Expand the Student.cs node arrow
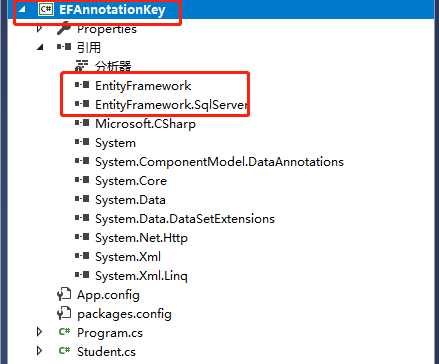 point(39,351)
